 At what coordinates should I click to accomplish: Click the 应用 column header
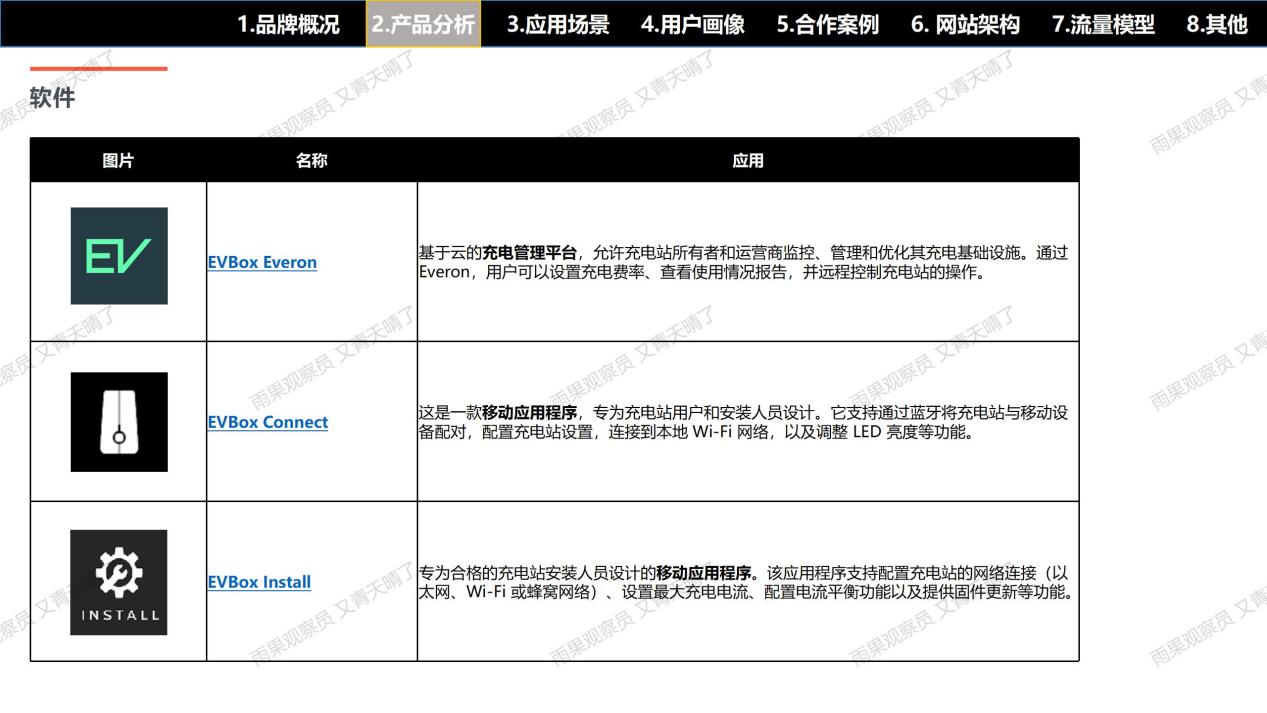748,160
